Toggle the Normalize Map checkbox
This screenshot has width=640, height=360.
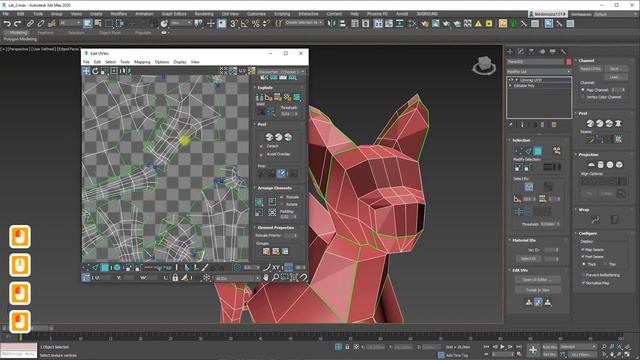583,283
